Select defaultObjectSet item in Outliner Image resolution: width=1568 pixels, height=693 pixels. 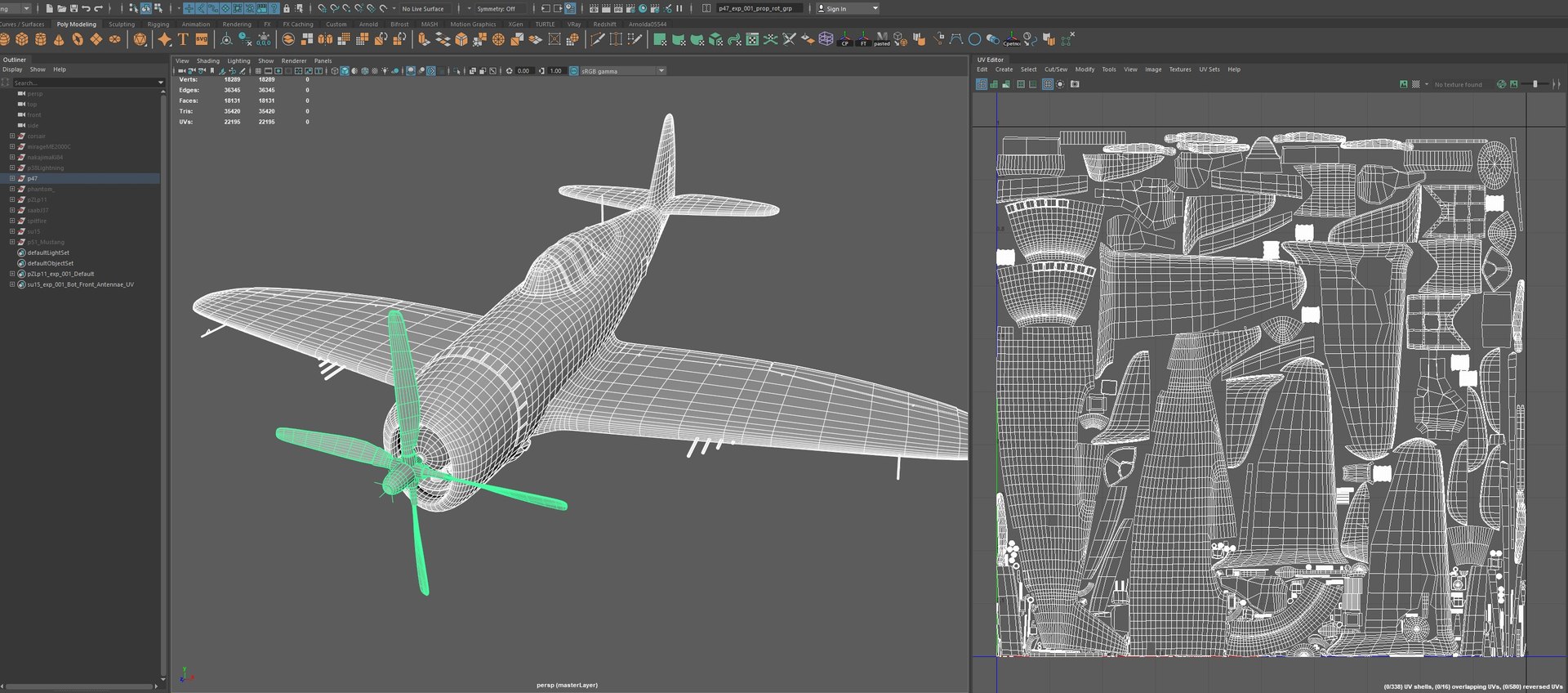[x=51, y=263]
